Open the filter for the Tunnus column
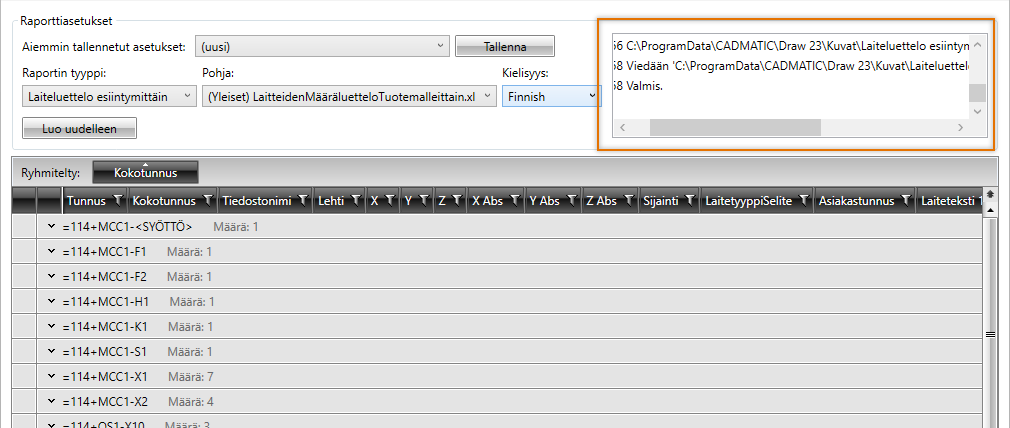This screenshot has height=428, width=1010. click(x=115, y=201)
